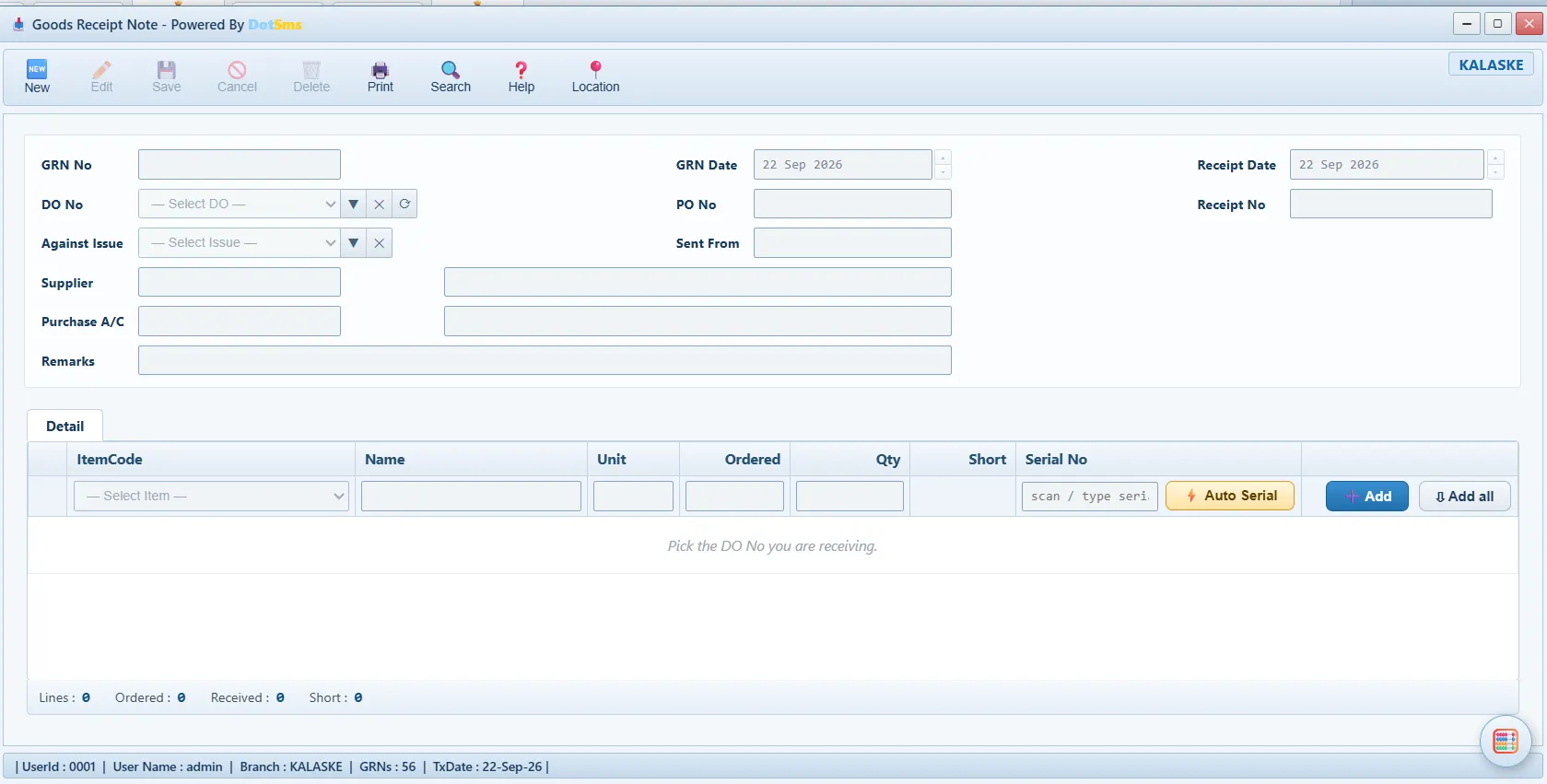Click the Add all button
Screen dimensions: 1547x784
[x=1464, y=496]
